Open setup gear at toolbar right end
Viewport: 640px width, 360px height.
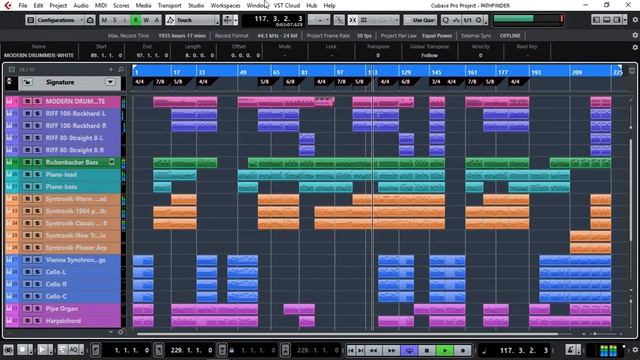pyautogui.click(x=635, y=20)
